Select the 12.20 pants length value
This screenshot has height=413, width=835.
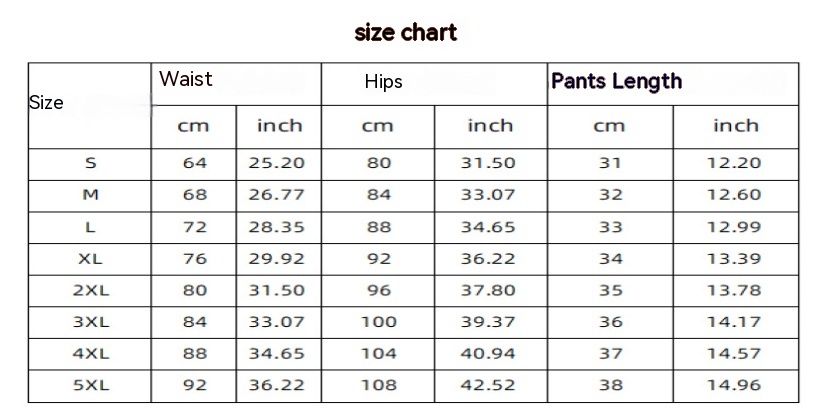(x=734, y=163)
